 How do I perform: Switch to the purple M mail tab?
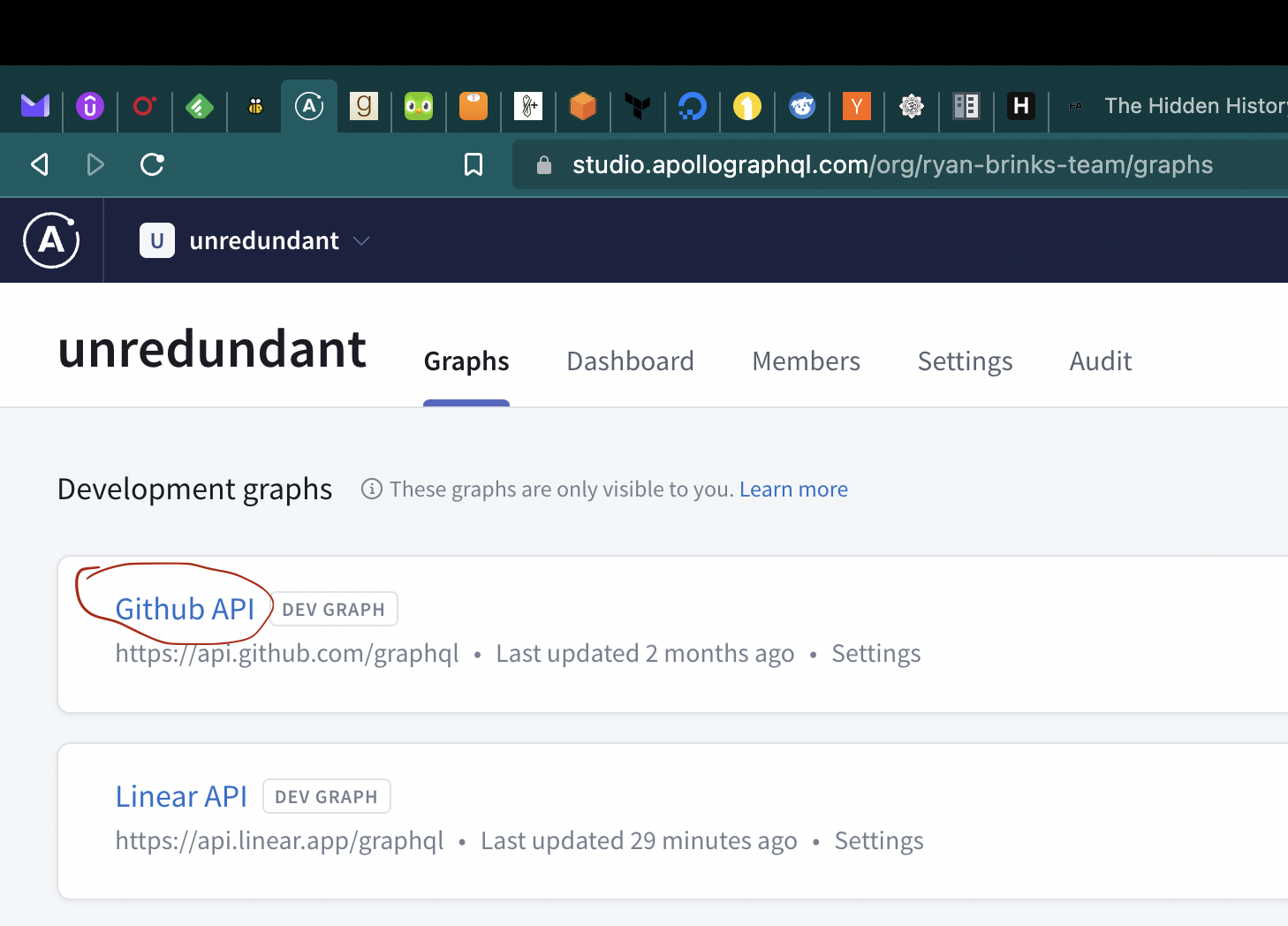click(35, 106)
